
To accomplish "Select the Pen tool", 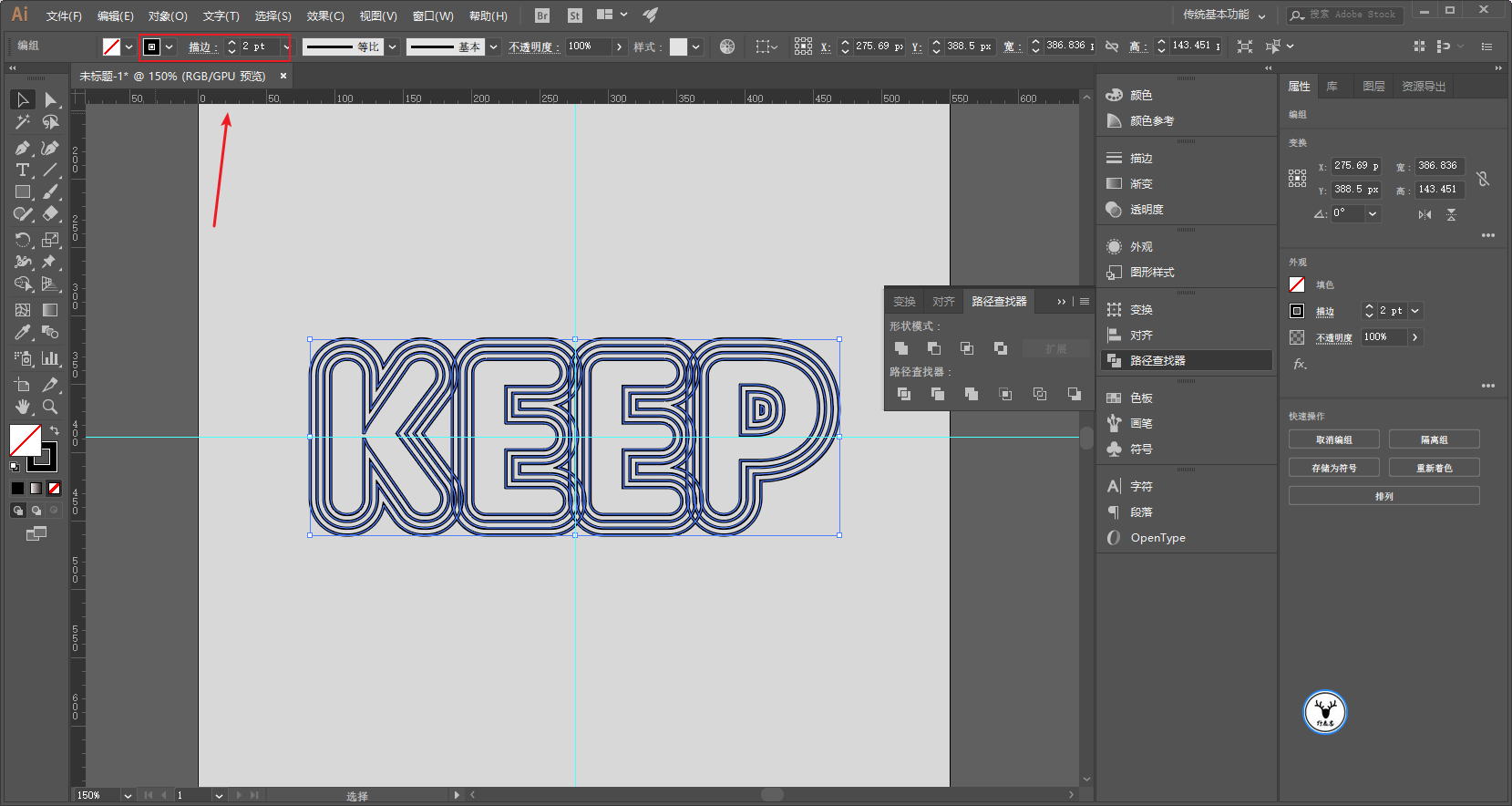I will click(x=23, y=148).
